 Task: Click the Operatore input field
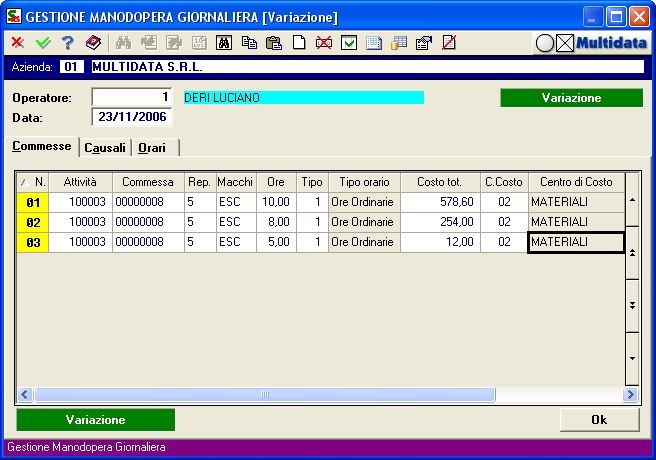pos(132,97)
